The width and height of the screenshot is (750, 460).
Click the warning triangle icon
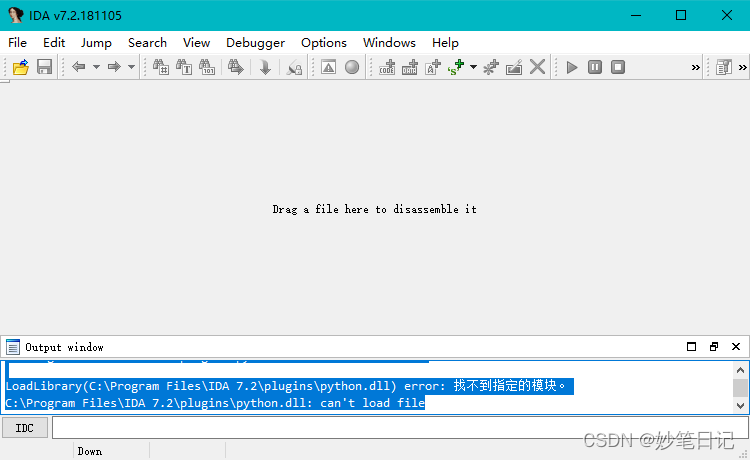click(329, 67)
